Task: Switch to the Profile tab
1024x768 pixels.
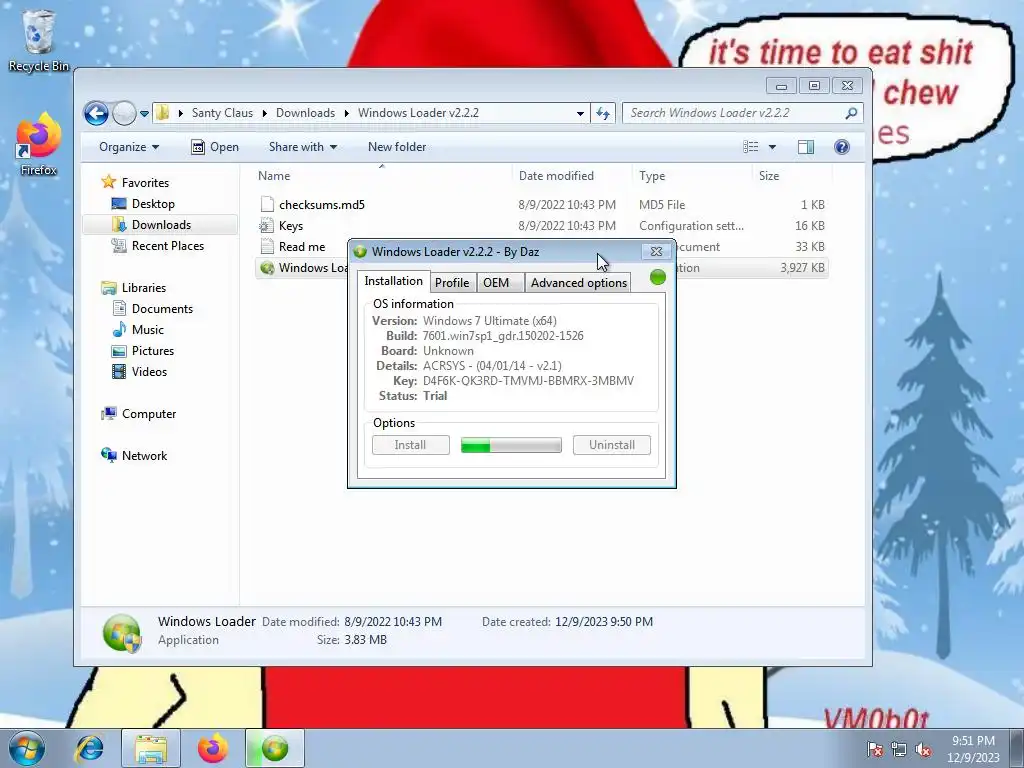Action: (452, 282)
